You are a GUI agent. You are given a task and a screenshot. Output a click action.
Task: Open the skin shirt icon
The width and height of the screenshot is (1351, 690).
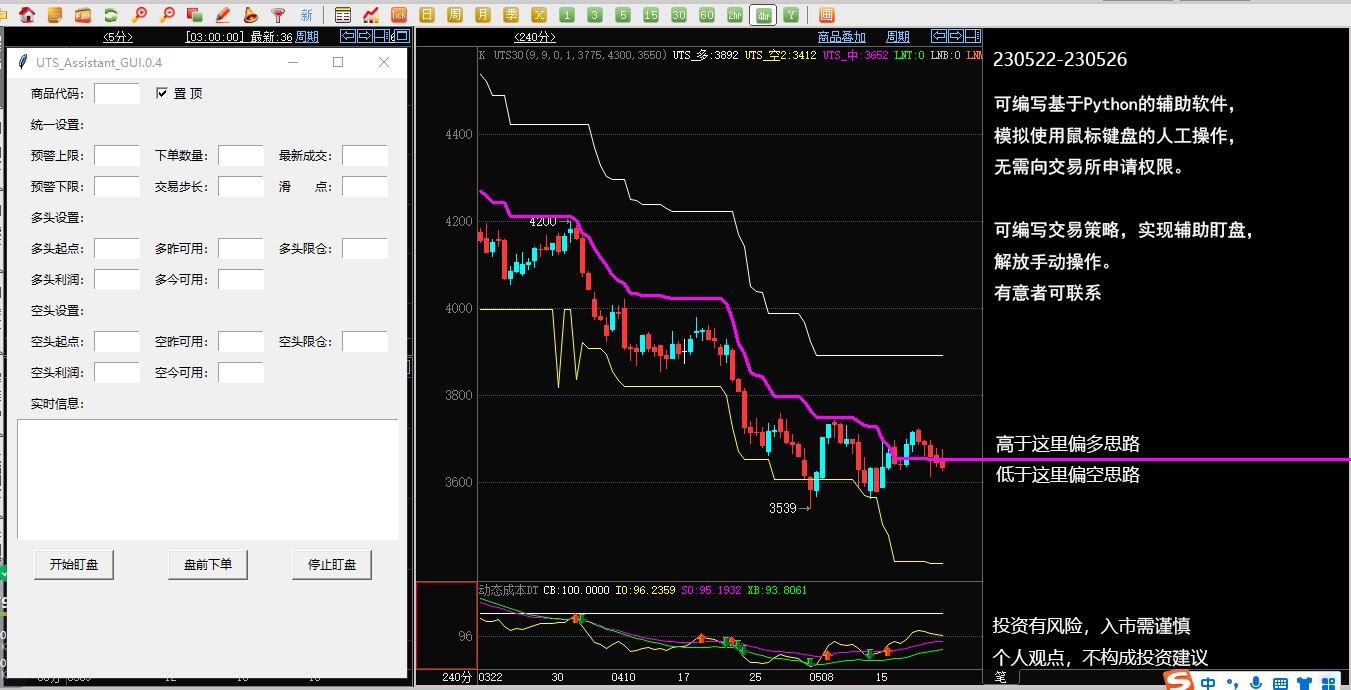pos(1304,683)
